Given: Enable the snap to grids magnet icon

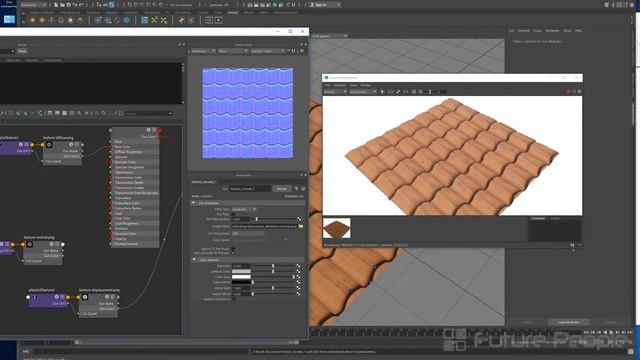Looking at the screenshot, I should point(130,4).
